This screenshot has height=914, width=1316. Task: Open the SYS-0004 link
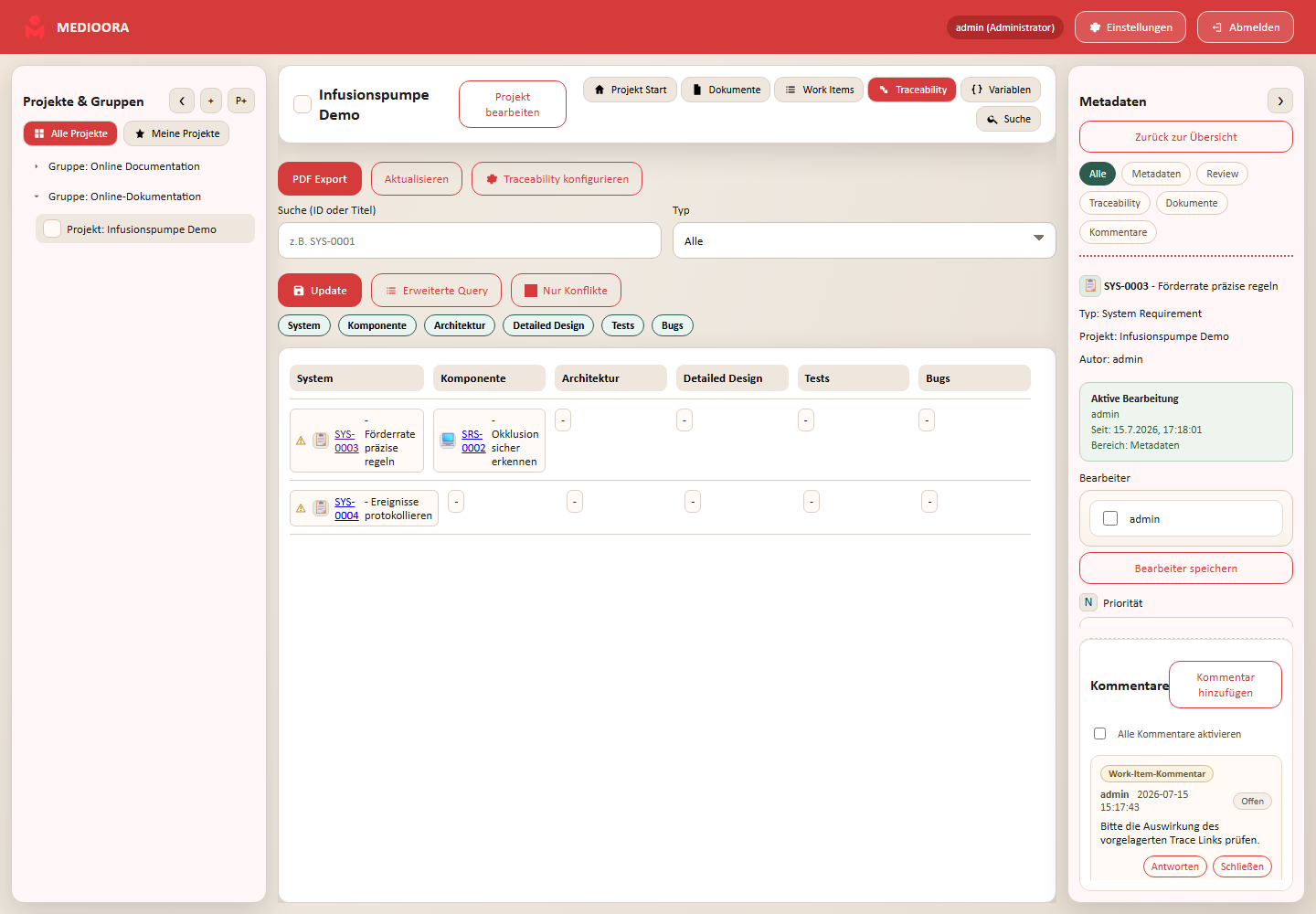point(346,508)
